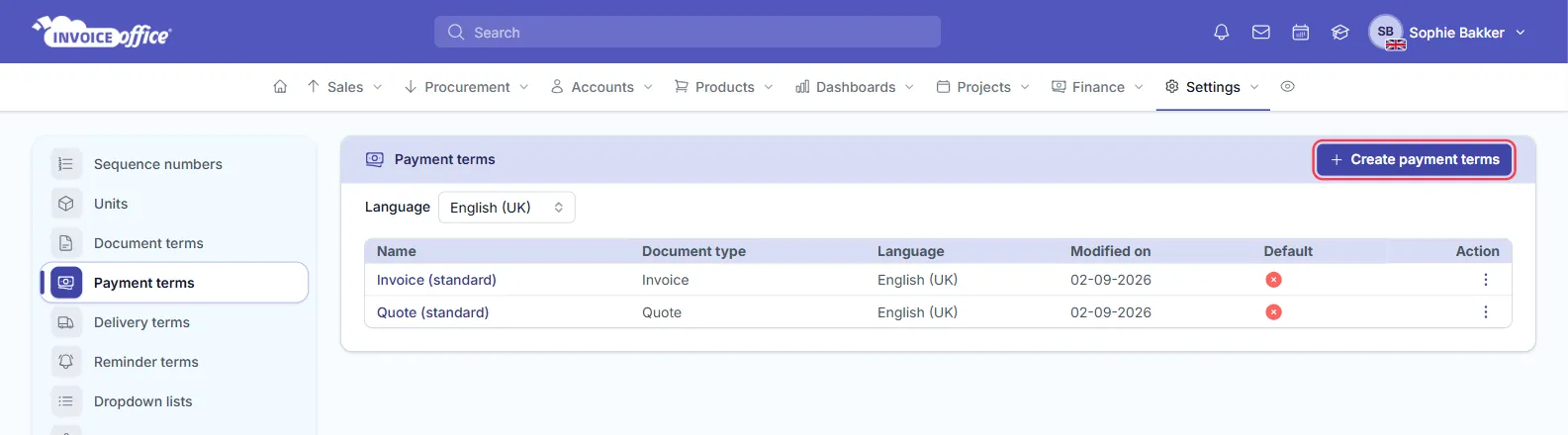Click the Sequence numbers sidebar icon
This screenshot has width=1568, height=435.
[x=66, y=164]
